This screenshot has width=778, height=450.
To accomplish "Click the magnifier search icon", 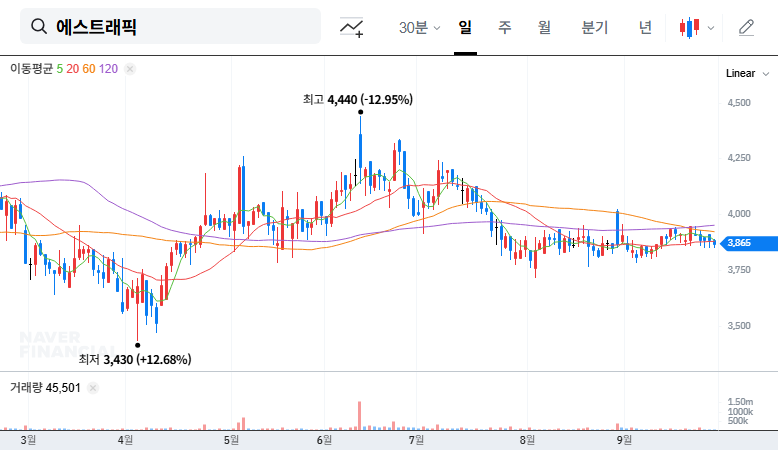I will 39,27.
